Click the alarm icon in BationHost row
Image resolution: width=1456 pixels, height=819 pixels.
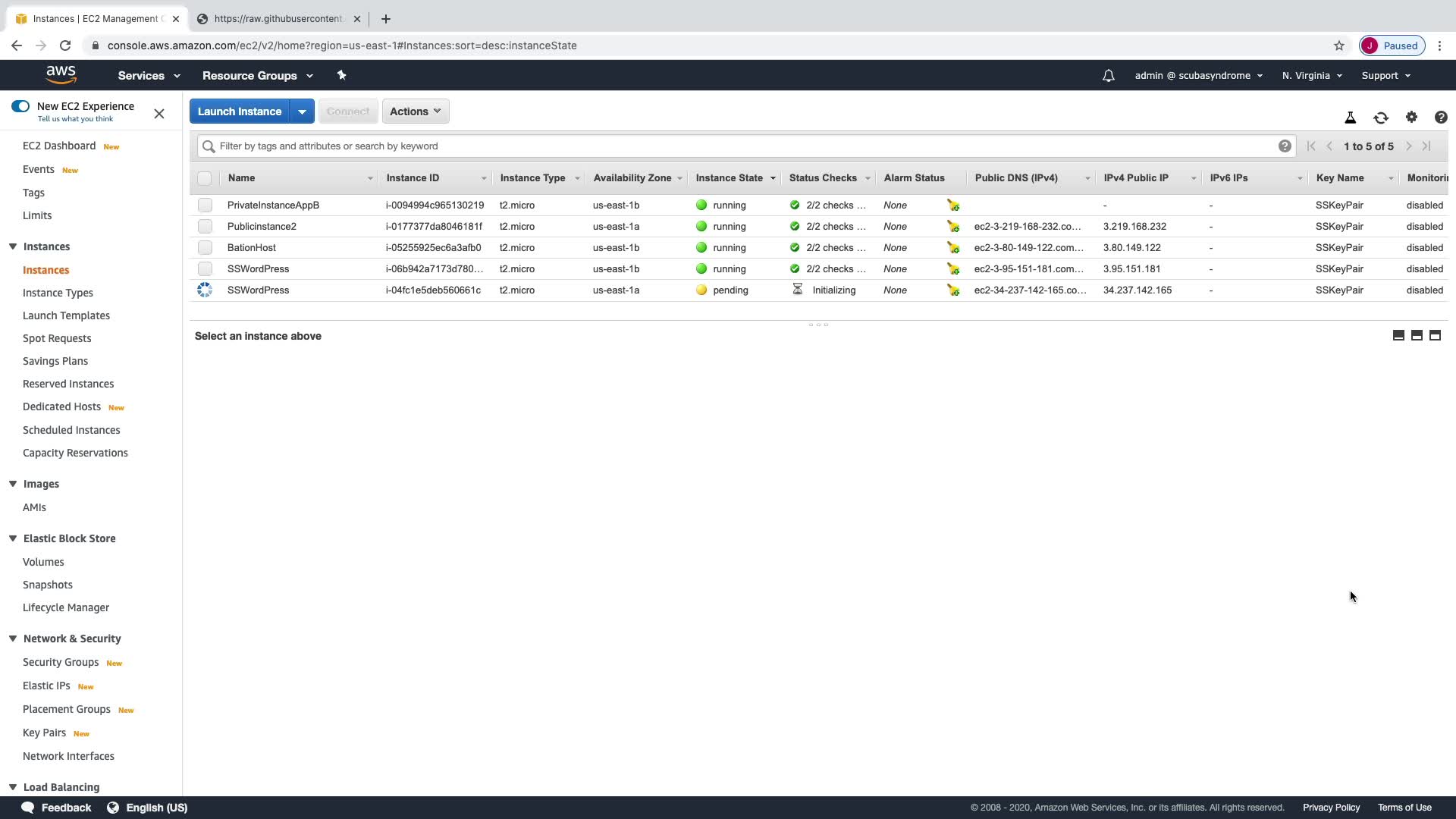click(952, 248)
